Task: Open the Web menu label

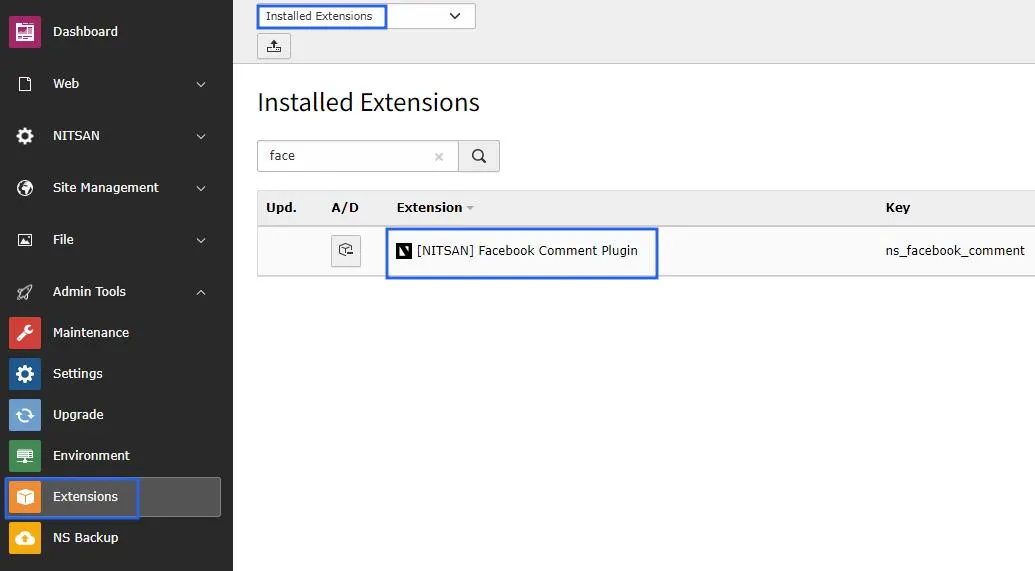Action: pyautogui.click(x=66, y=84)
